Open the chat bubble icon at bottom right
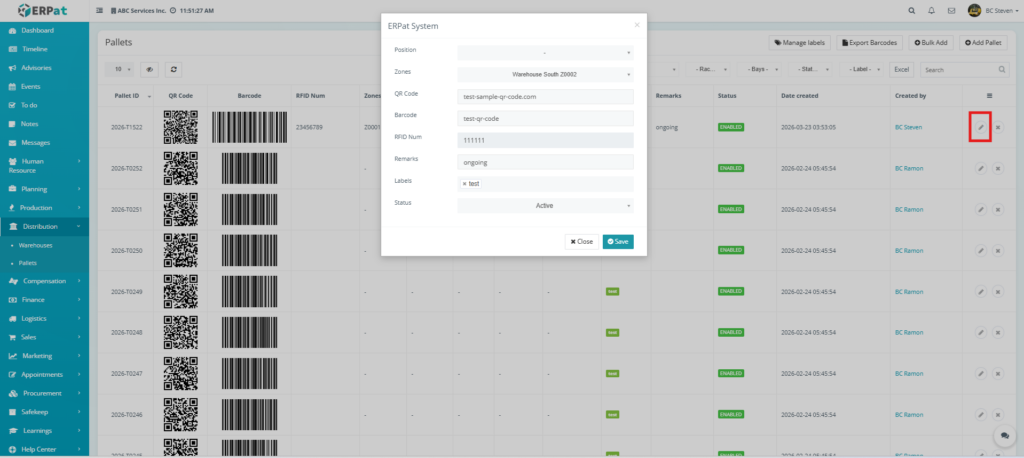 (1002, 437)
